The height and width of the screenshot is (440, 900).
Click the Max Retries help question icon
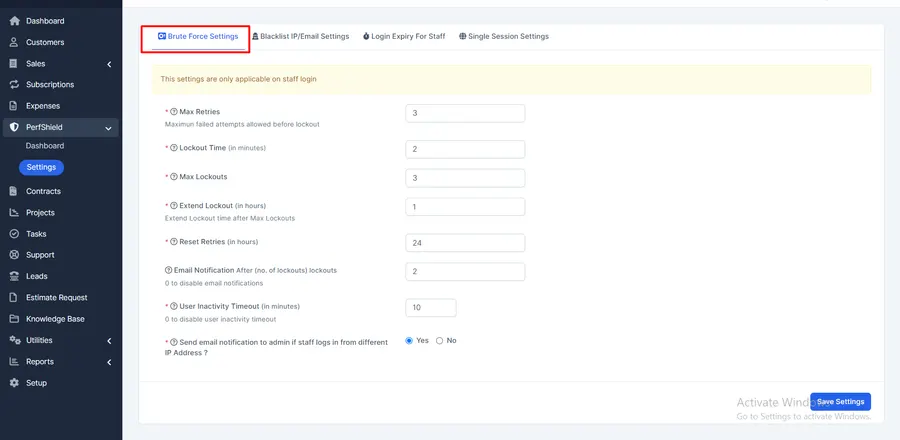click(x=174, y=112)
